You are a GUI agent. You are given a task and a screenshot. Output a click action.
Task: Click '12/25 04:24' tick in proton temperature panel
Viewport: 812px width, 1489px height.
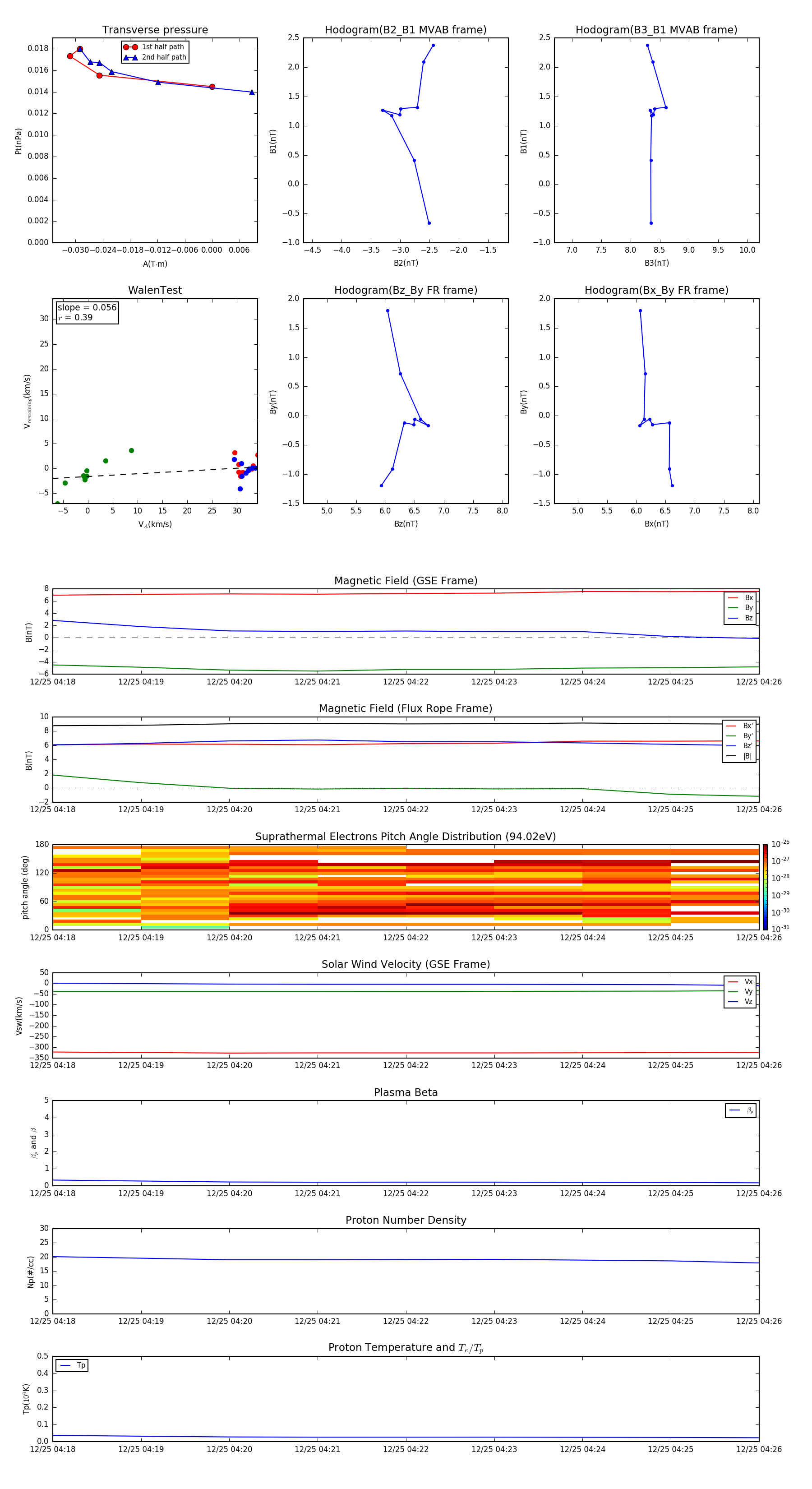click(x=582, y=1449)
